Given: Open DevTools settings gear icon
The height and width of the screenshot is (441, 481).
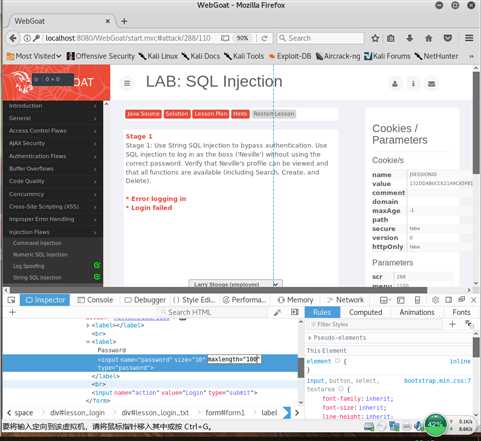Looking at the screenshot, I should click(435, 300).
